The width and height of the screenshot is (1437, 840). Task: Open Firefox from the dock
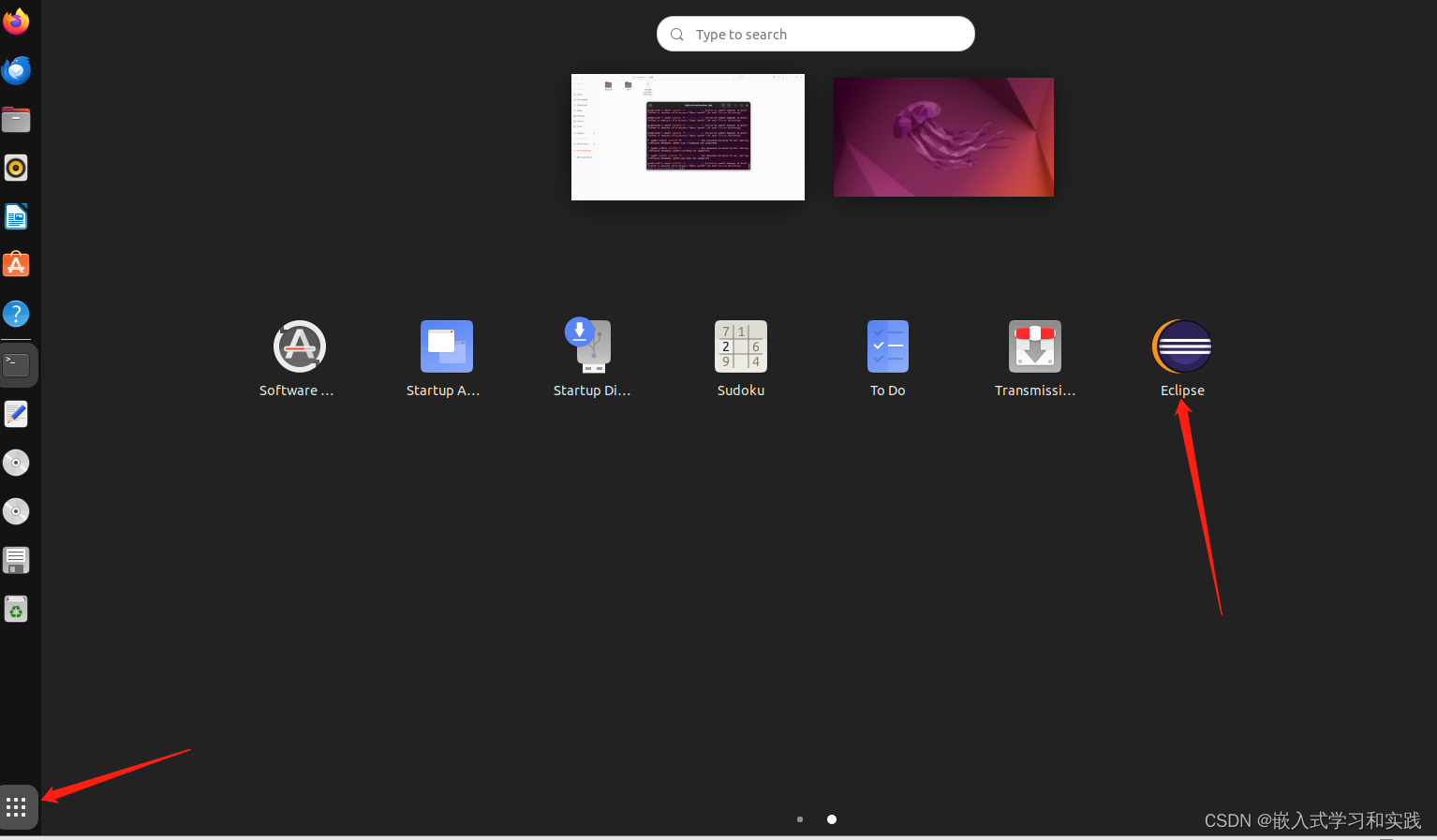point(16,21)
